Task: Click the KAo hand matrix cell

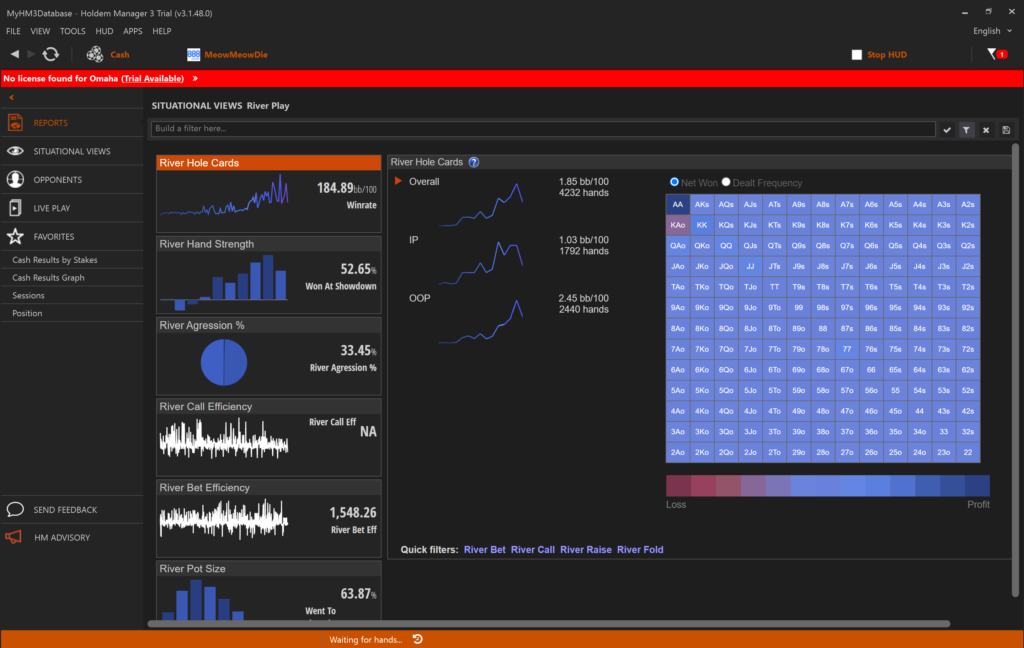Action: click(678, 225)
